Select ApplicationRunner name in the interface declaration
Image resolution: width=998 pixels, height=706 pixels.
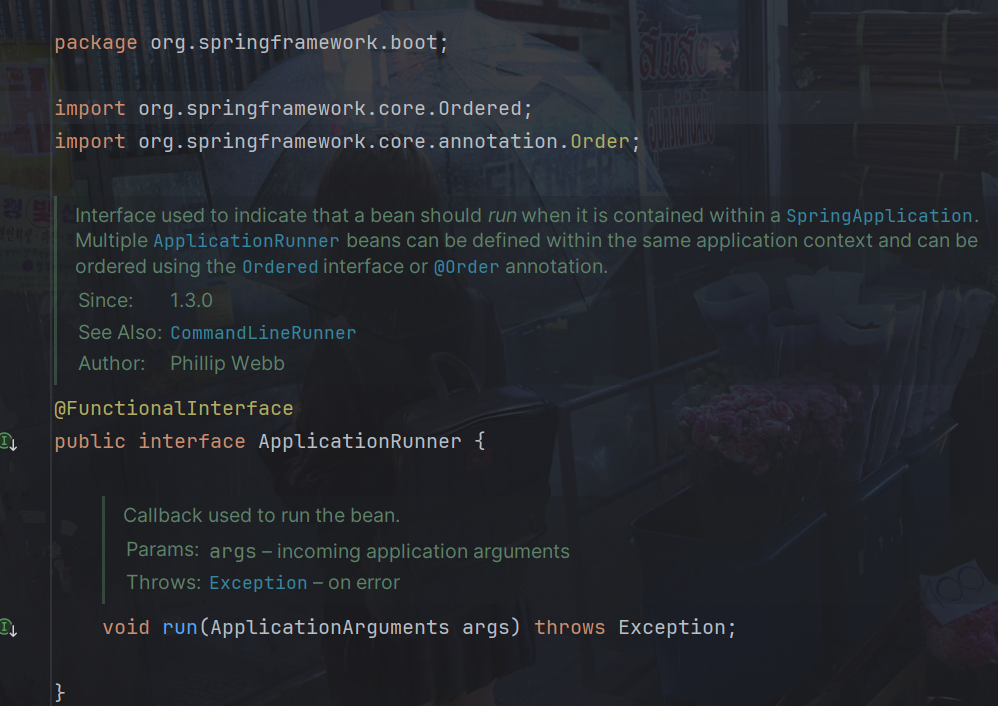pos(360,441)
